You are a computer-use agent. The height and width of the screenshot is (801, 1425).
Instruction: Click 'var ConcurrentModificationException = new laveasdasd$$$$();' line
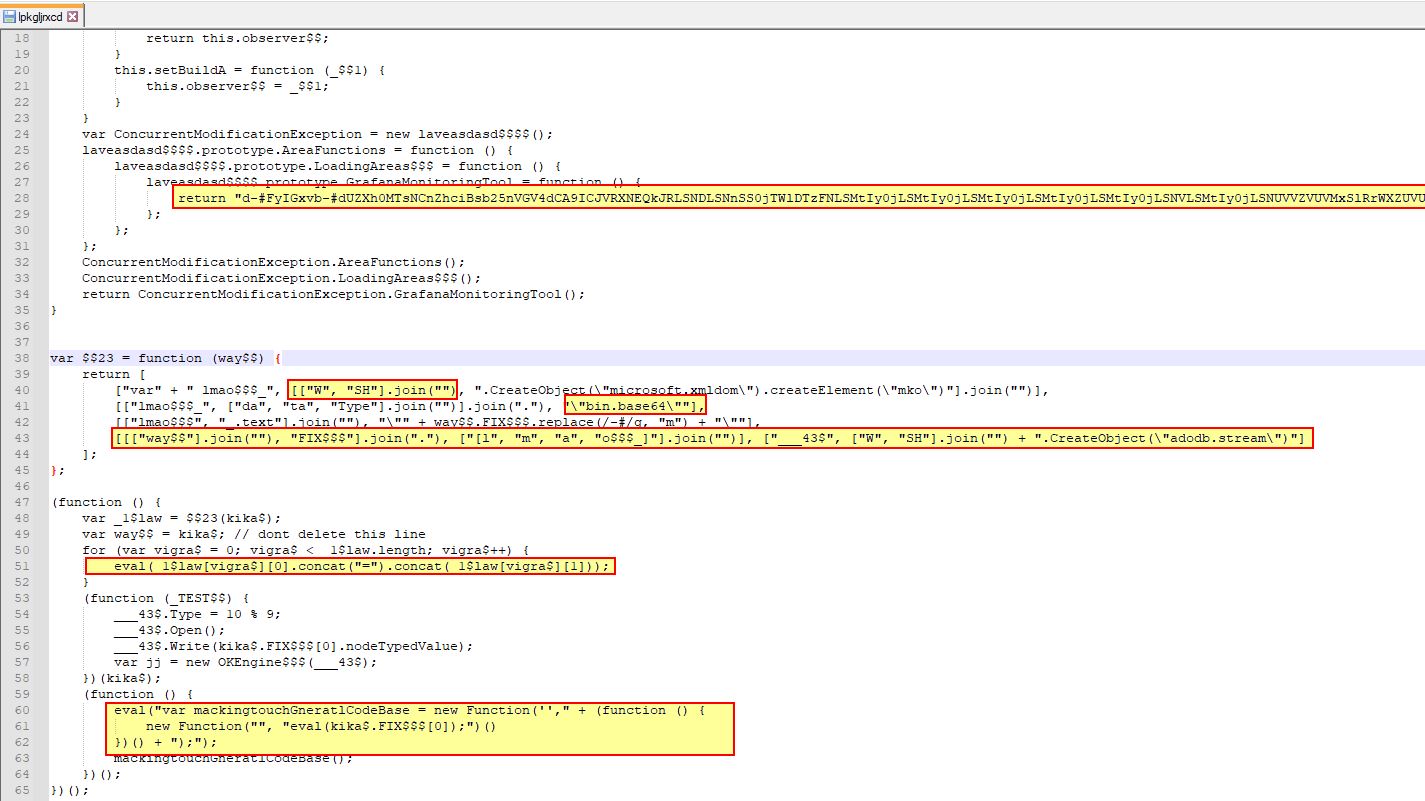[317, 134]
